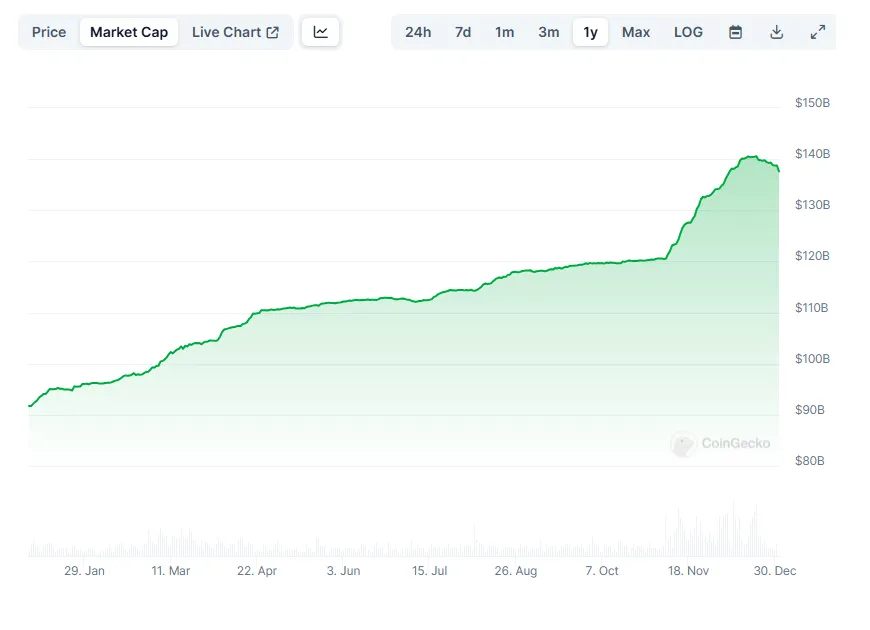
Task: Click the $150B axis label
Action: (810, 102)
